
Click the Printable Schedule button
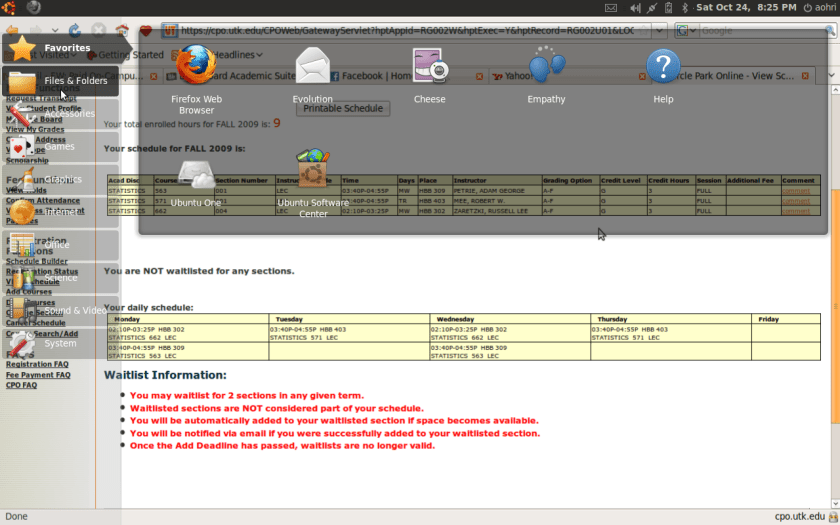343,108
